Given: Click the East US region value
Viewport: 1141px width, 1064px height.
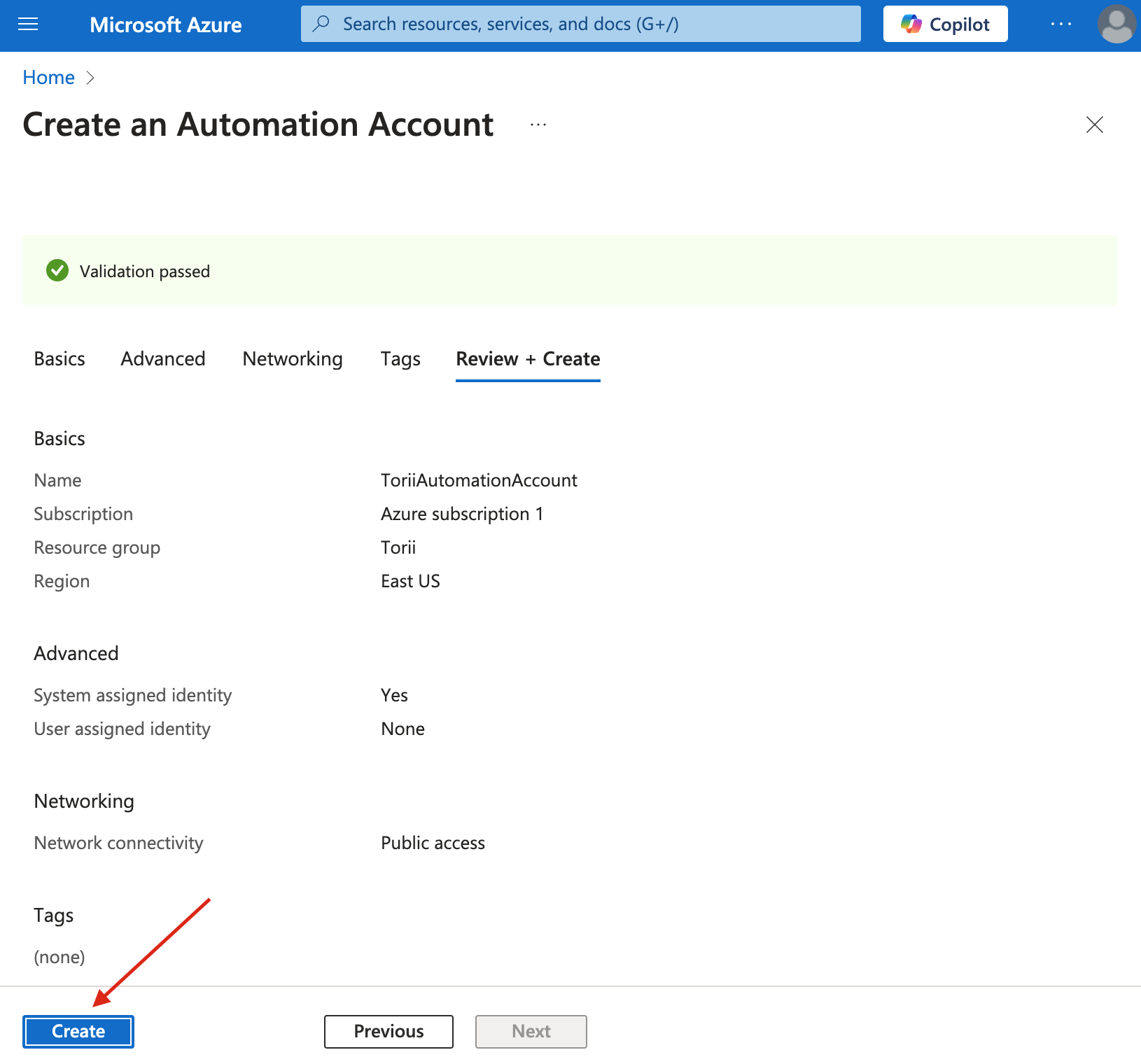Looking at the screenshot, I should tap(410, 581).
